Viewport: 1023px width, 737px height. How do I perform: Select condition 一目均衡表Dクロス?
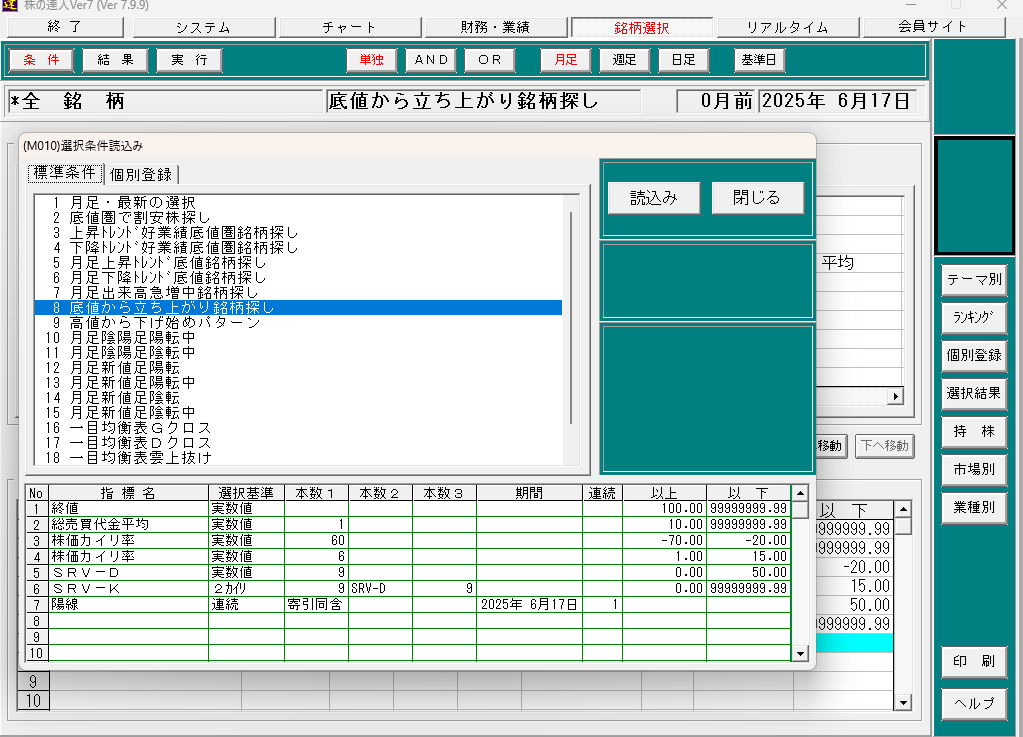click(x=298, y=443)
